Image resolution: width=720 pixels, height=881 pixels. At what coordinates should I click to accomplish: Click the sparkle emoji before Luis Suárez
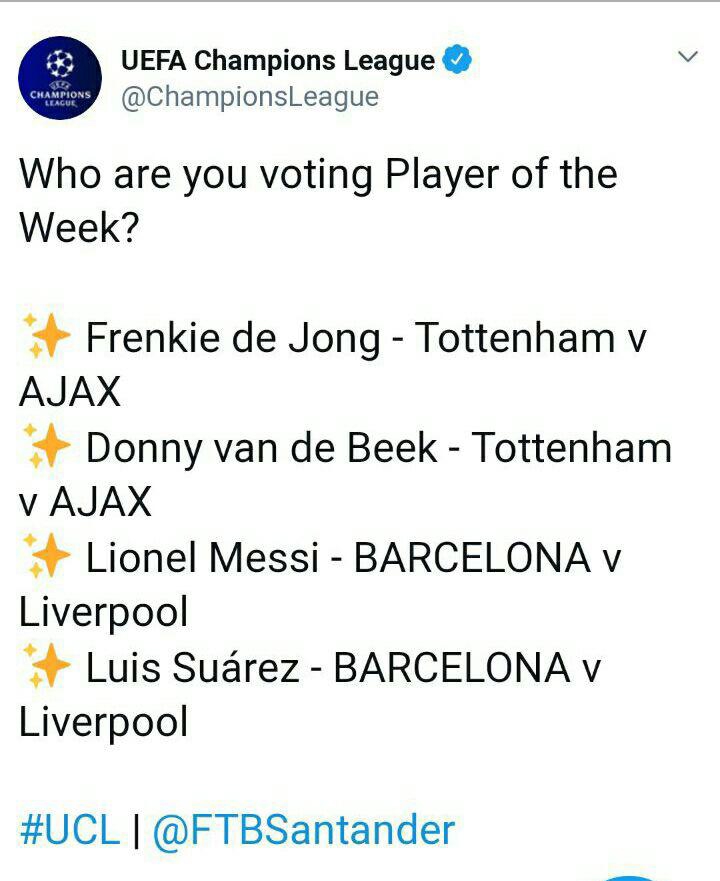(x=45, y=668)
